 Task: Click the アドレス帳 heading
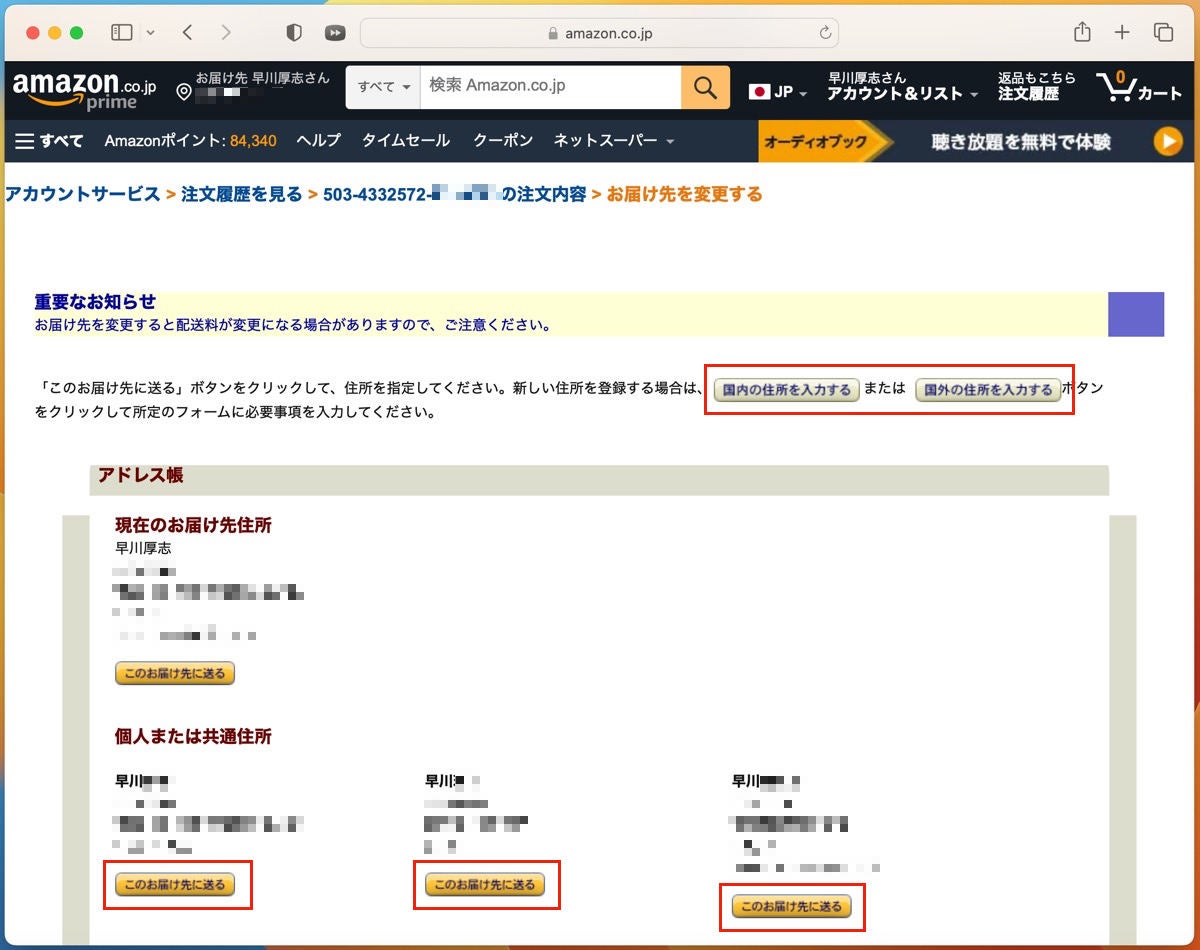pos(140,475)
